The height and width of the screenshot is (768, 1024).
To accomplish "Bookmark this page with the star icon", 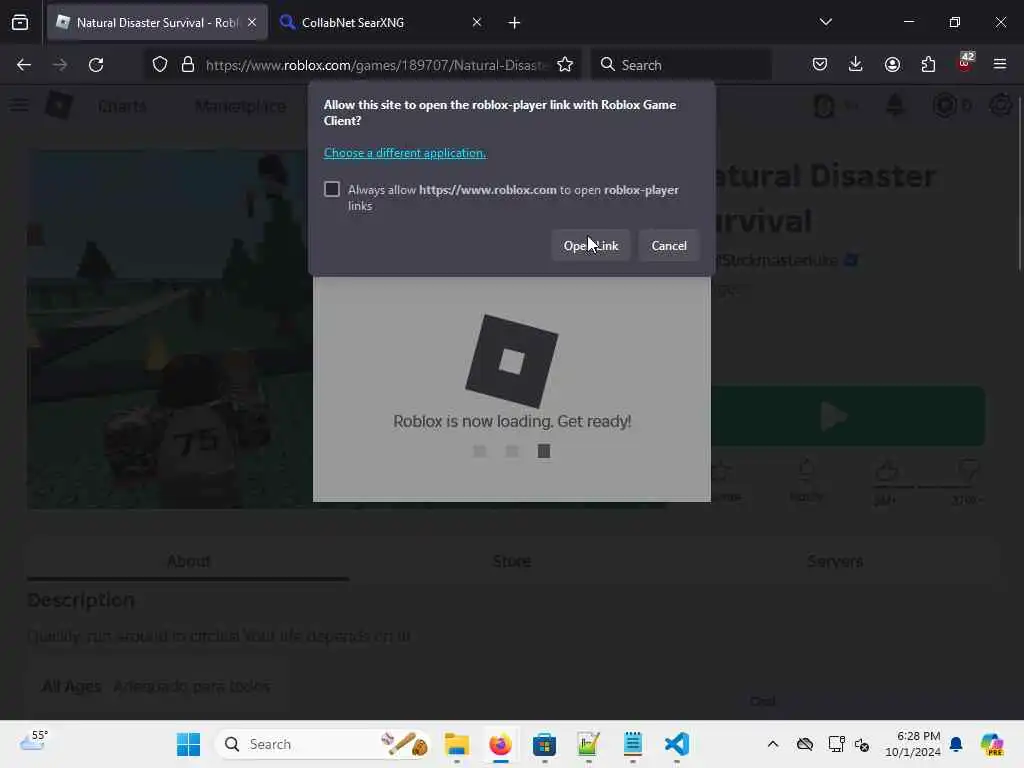I will click(565, 65).
